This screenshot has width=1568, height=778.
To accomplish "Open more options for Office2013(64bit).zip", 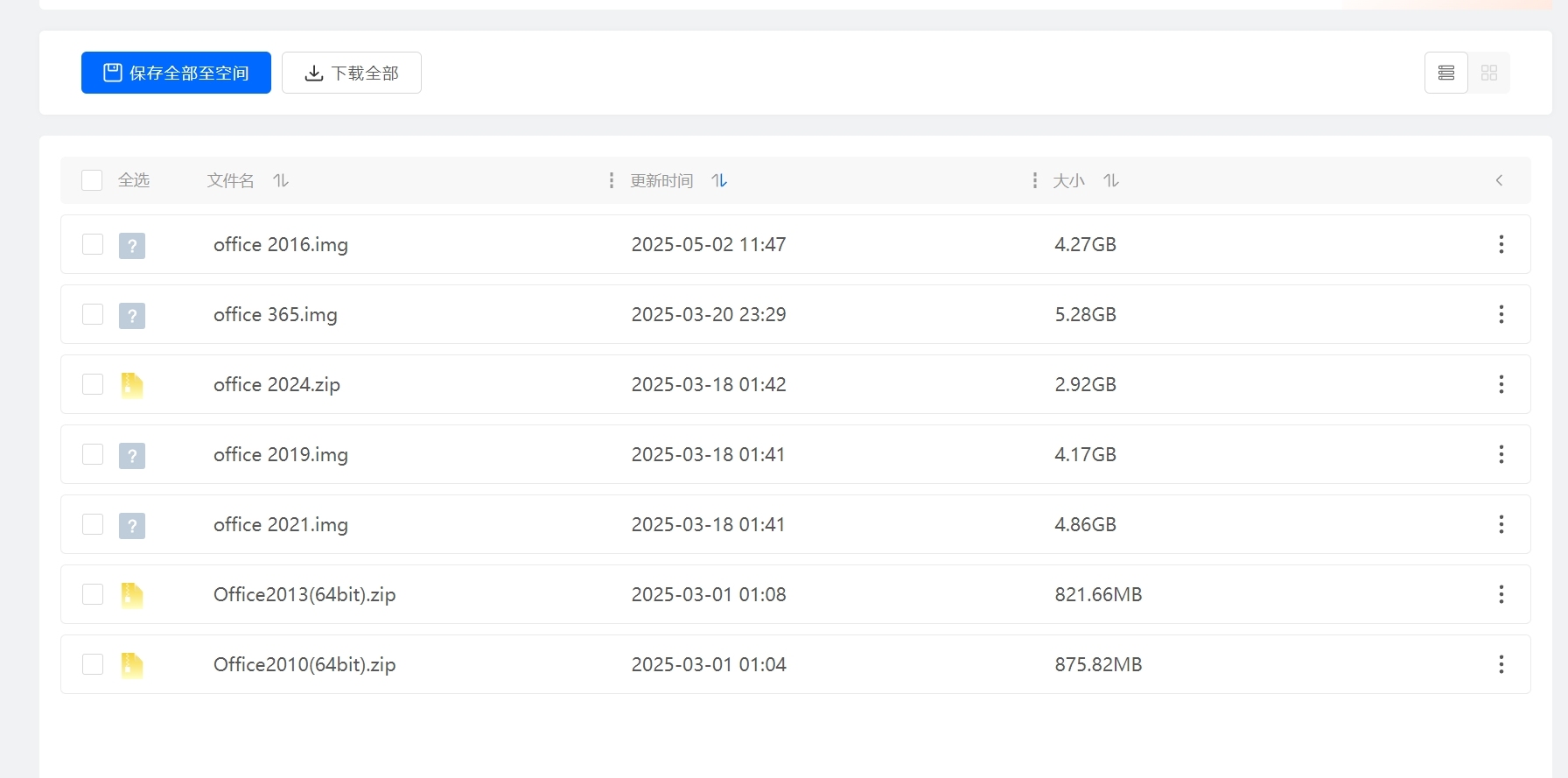I will [x=1501, y=594].
